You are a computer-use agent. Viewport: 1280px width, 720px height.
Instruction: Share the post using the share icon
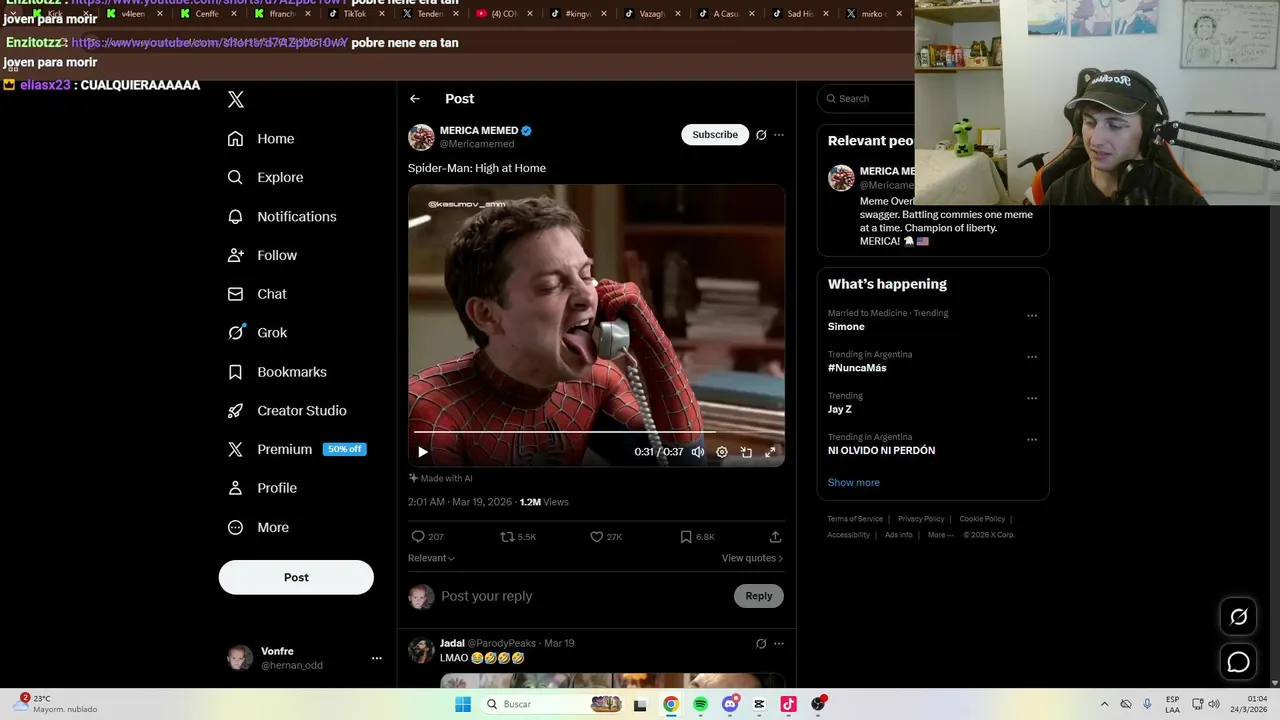775,537
